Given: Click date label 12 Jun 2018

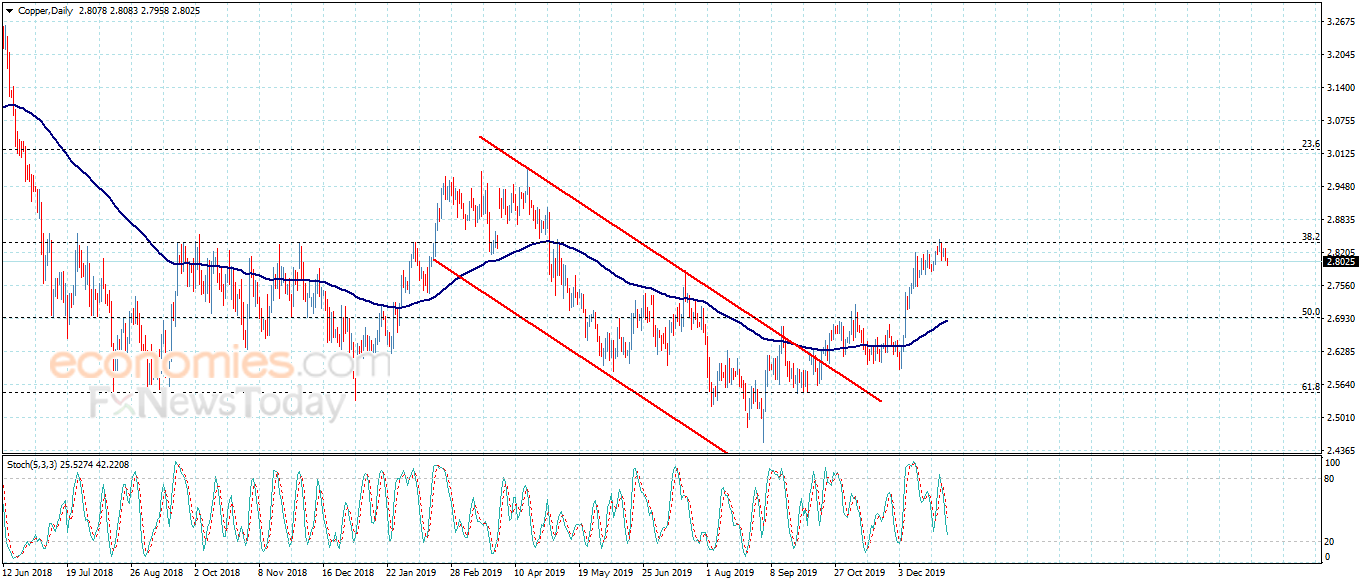Looking at the screenshot, I should click(27, 573).
